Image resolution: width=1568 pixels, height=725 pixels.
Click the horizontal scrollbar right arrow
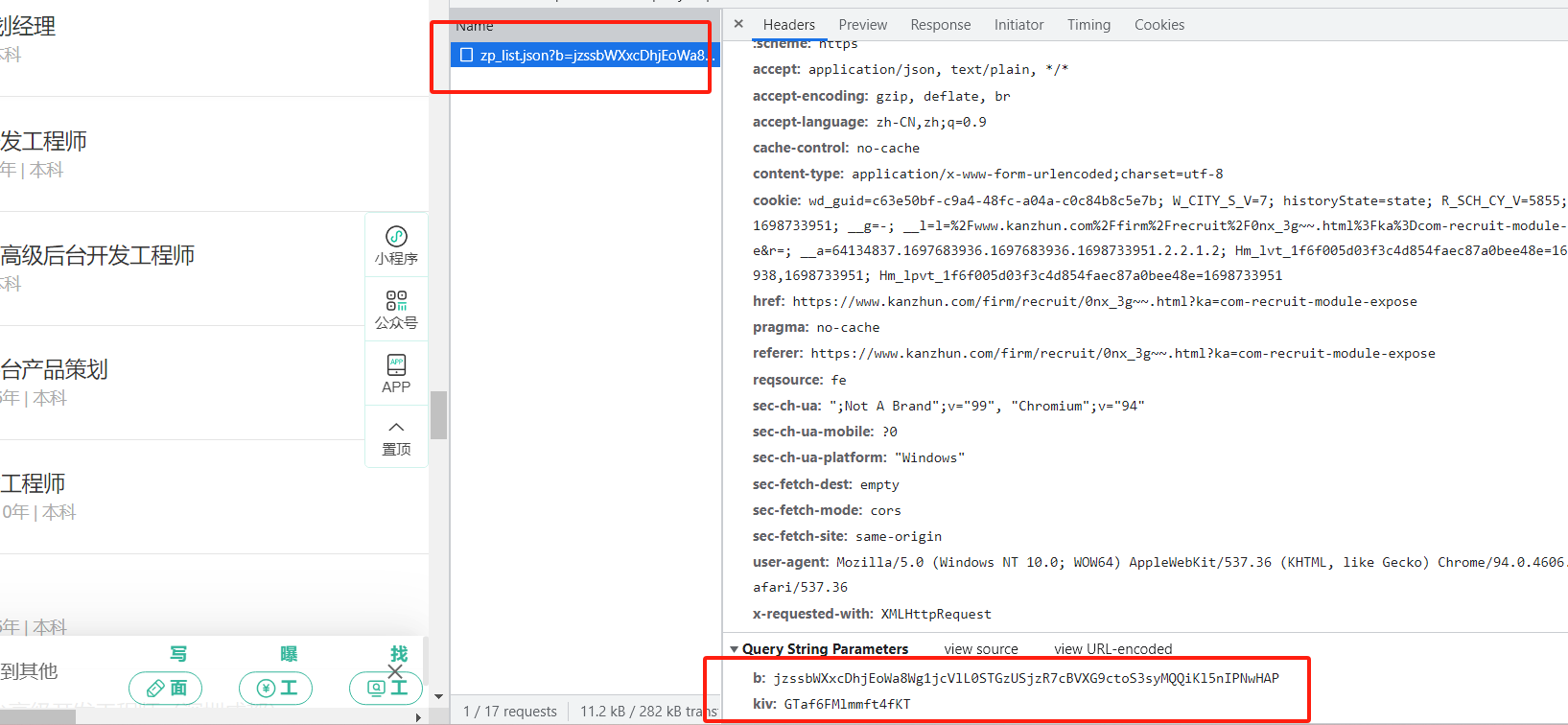point(418,717)
